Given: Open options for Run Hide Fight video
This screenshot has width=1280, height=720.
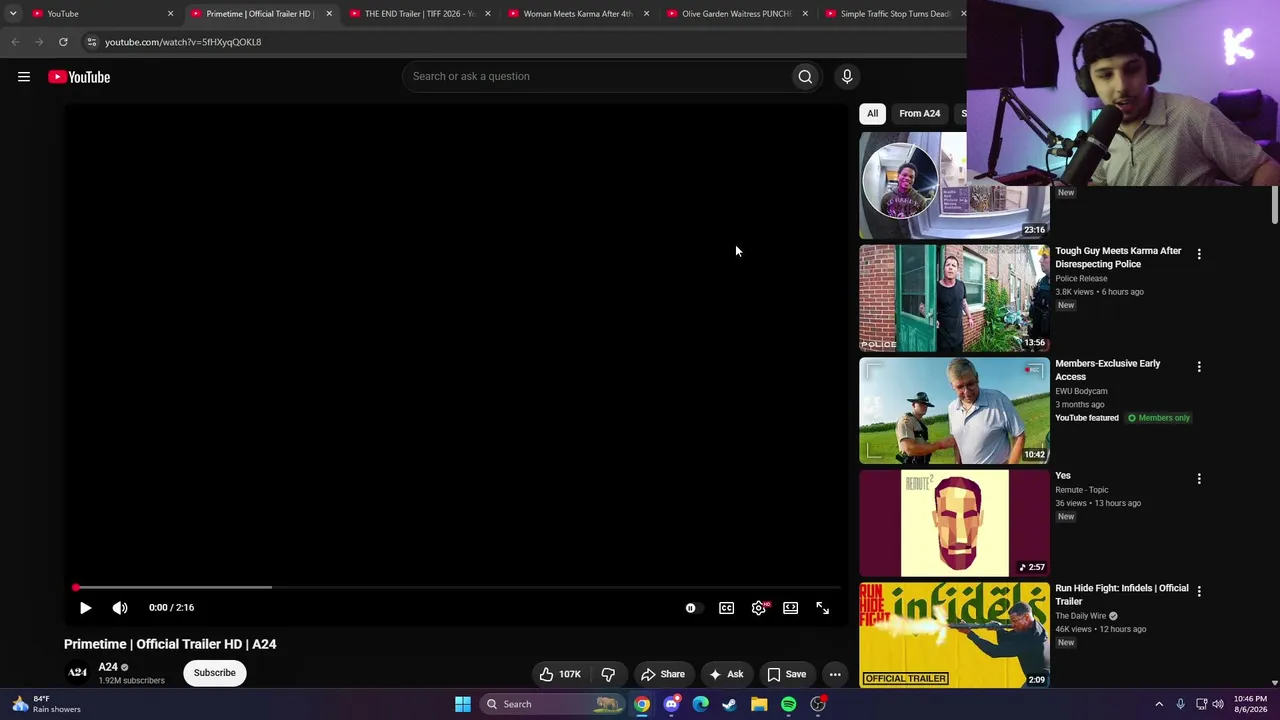Looking at the screenshot, I should click(1199, 591).
